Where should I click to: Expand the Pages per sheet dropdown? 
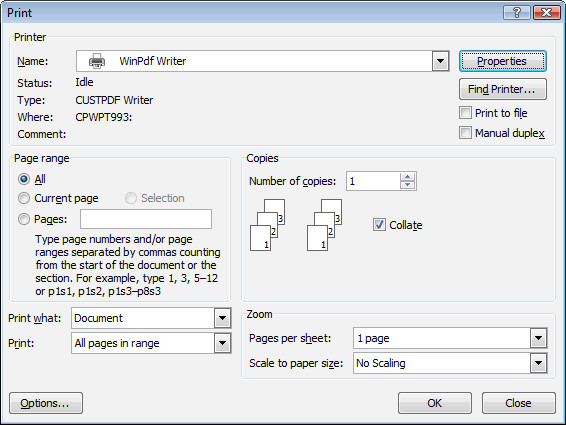[x=539, y=338]
